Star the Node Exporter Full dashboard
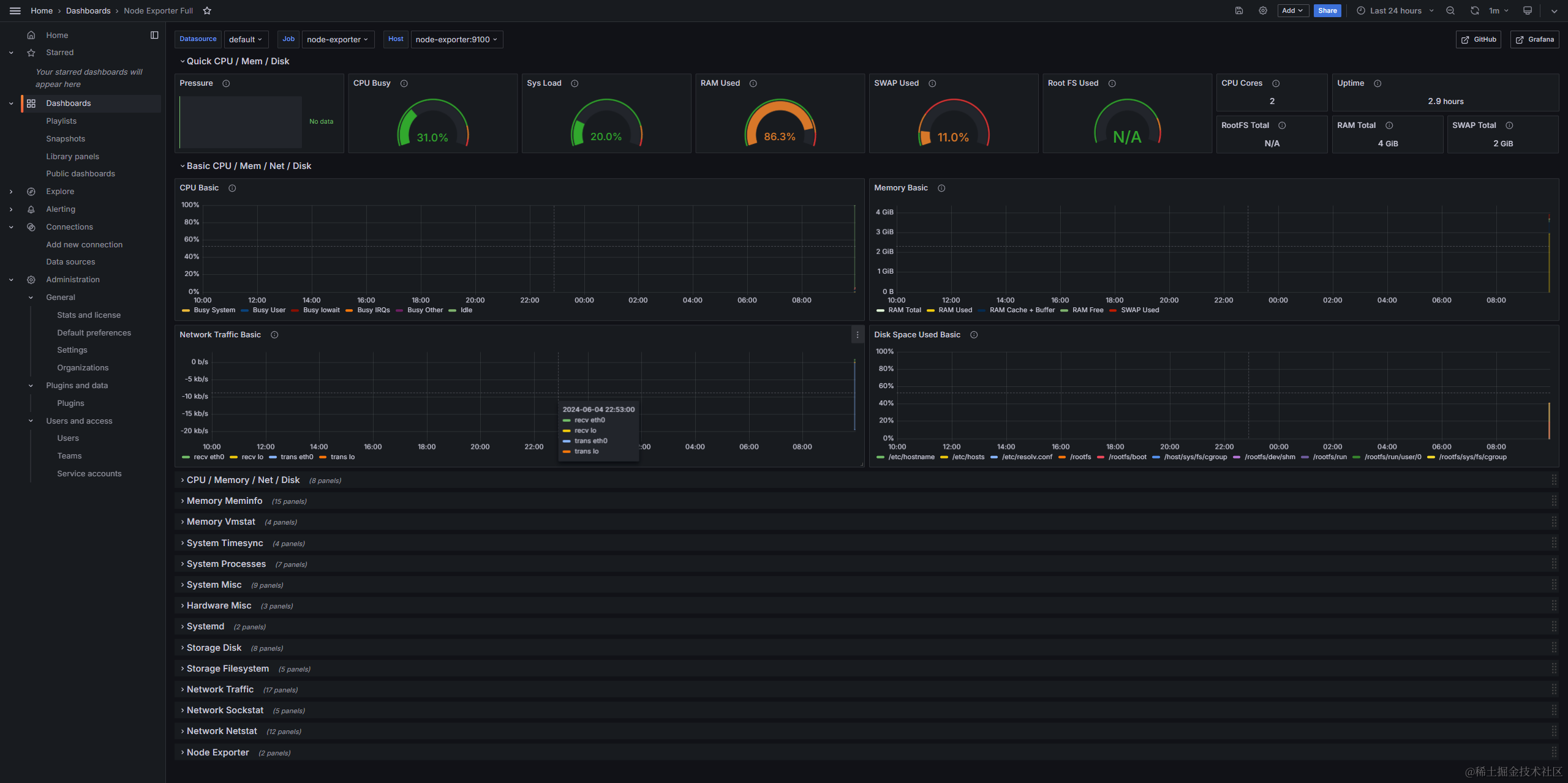1568x783 pixels. click(207, 10)
